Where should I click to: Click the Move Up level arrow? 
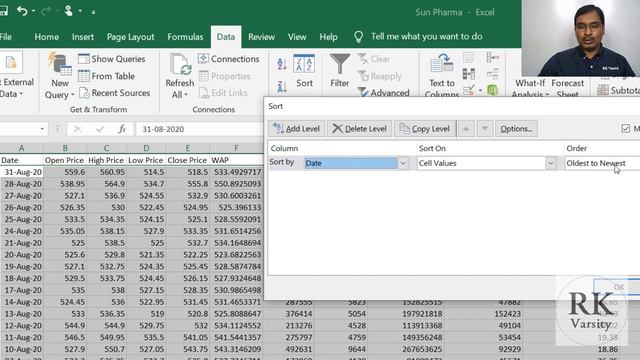466,129
